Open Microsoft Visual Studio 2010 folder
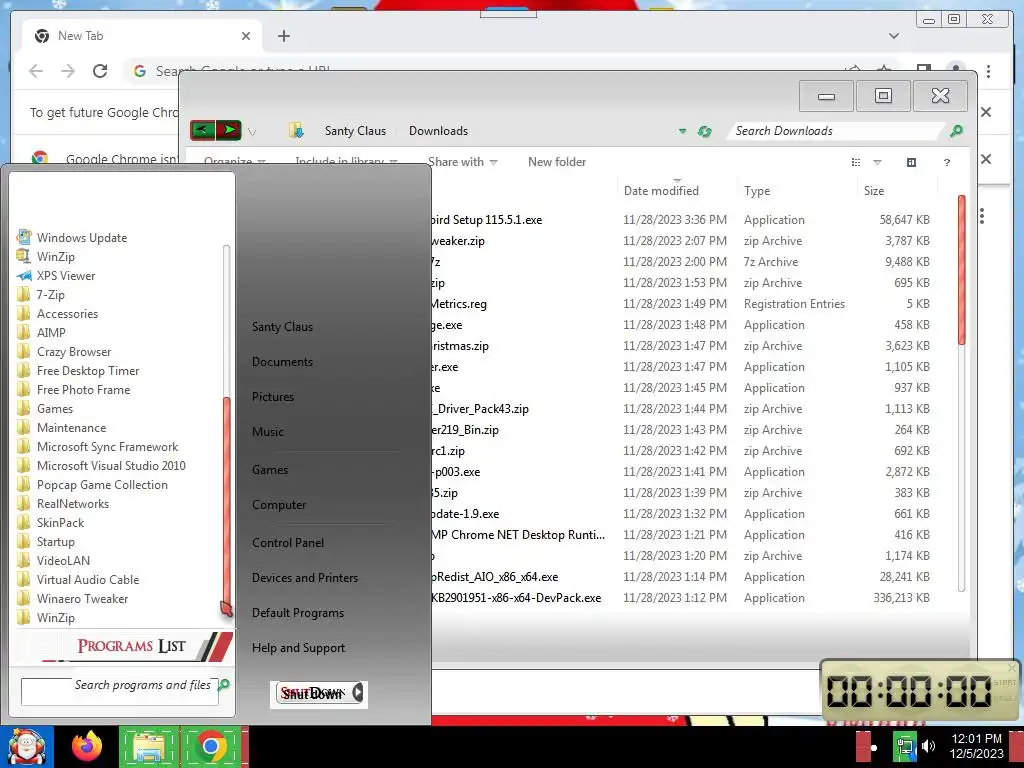Viewport: 1024px width, 768px height. pos(101,466)
